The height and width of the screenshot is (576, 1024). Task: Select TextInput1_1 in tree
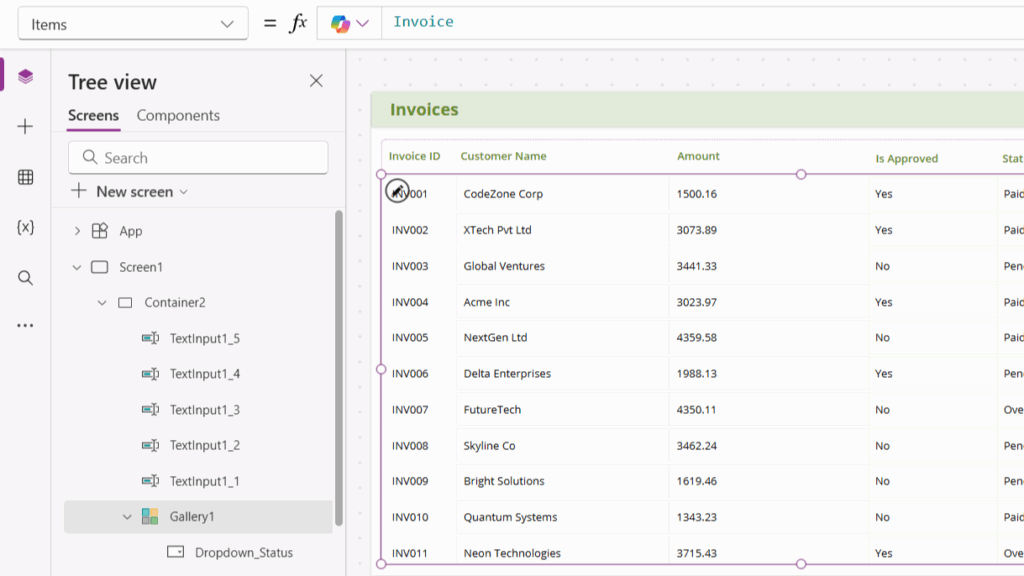pyautogui.click(x=204, y=481)
